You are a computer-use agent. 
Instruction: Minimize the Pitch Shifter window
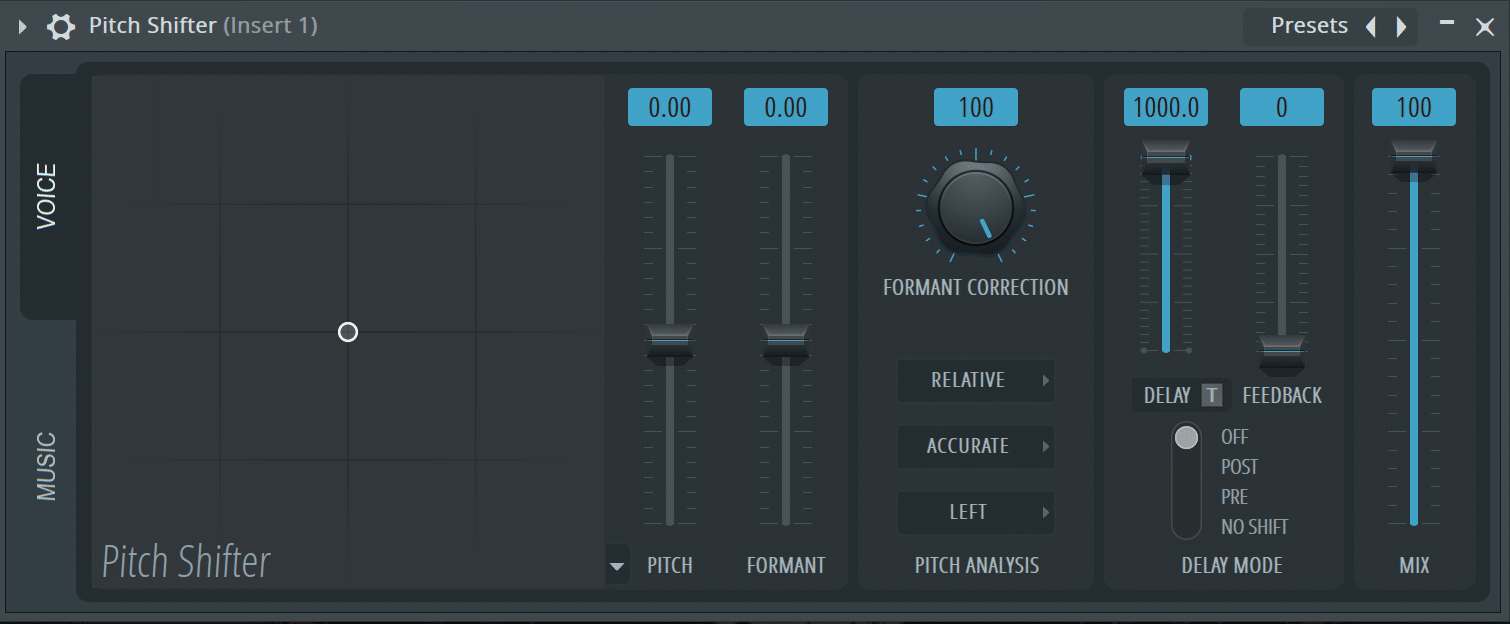(x=1447, y=22)
